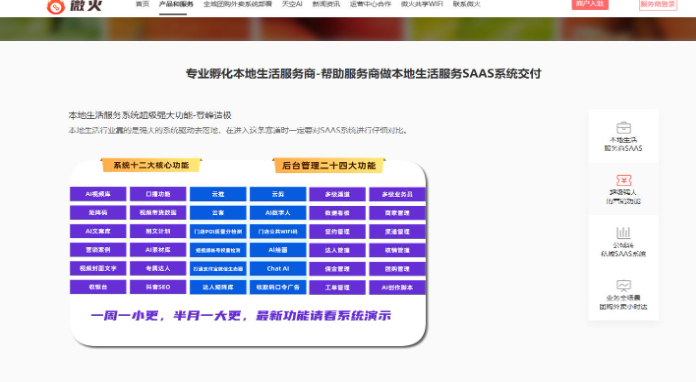The height and width of the screenshot is (382, 696).
Task: Go to the 首页 nav item
Action: (x=142, y=4)
